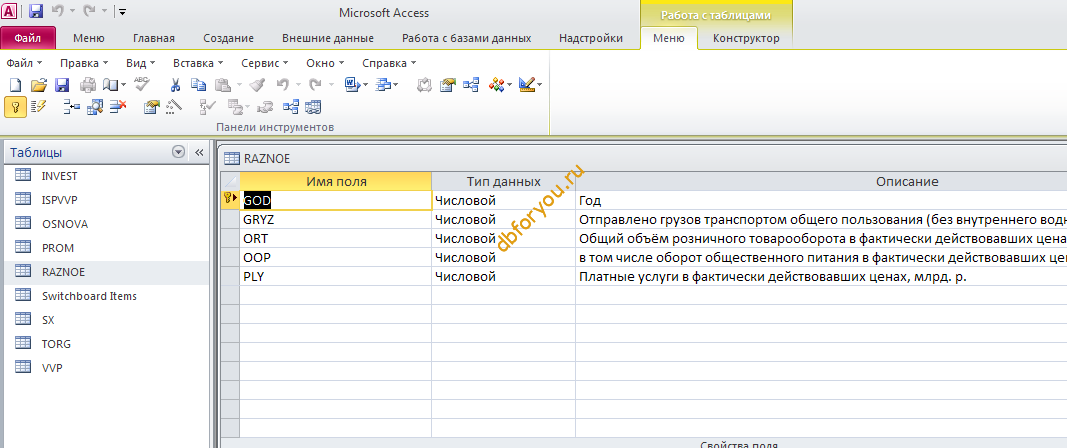Screen dimensions: 1067x448
Task: Create a new database with the New icon
Action: coord(15,85)
